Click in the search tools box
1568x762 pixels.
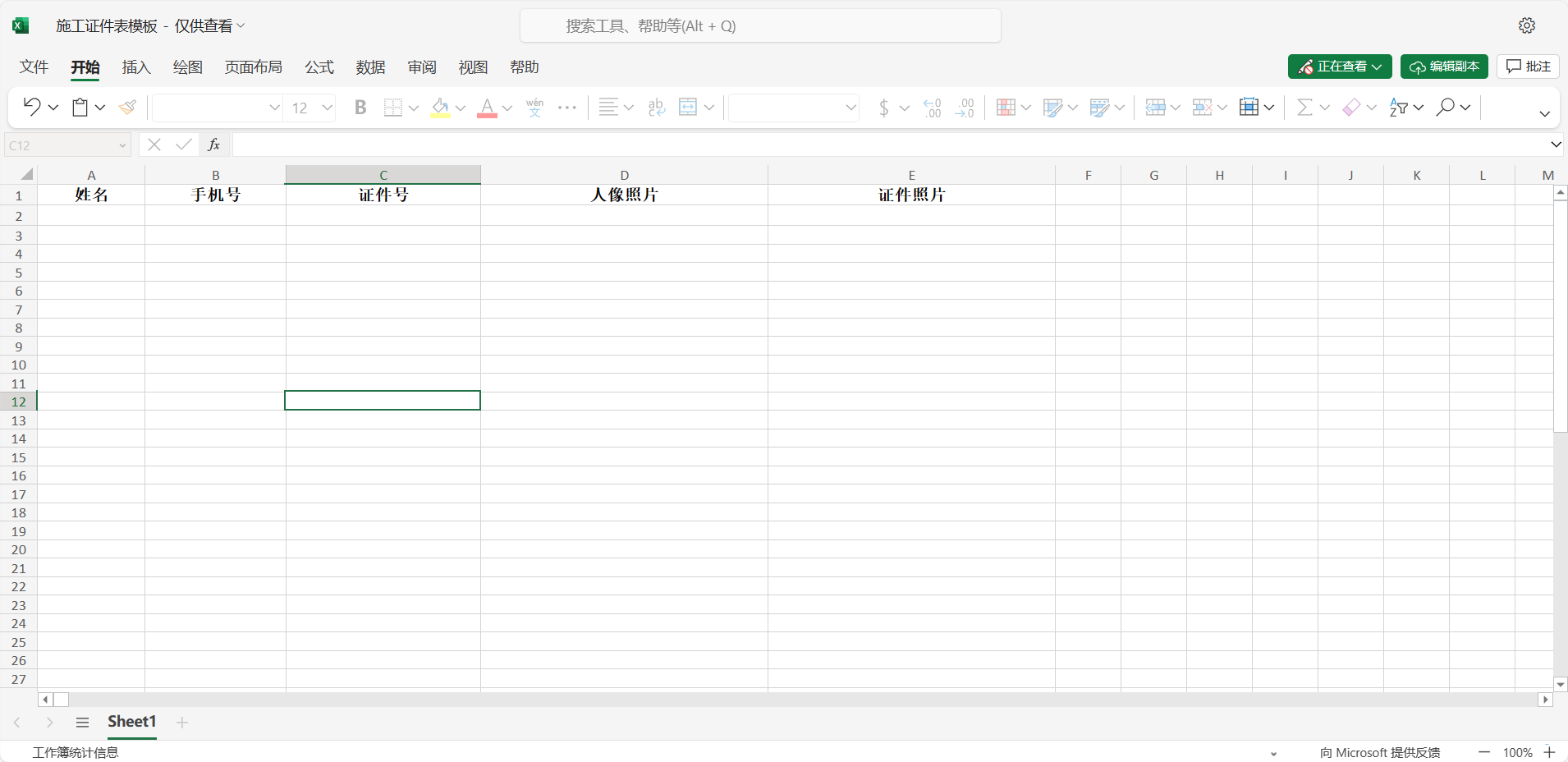[x=760, y=25]
